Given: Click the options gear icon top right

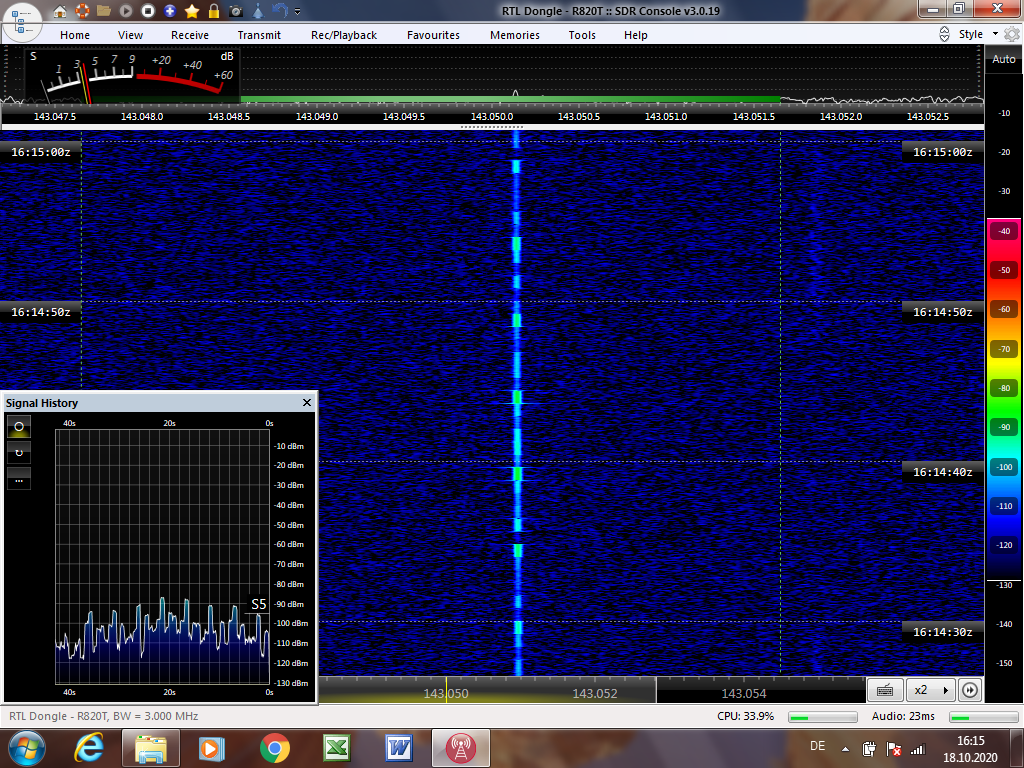Looking at the screenshot, I should (x=1012, y=34).
